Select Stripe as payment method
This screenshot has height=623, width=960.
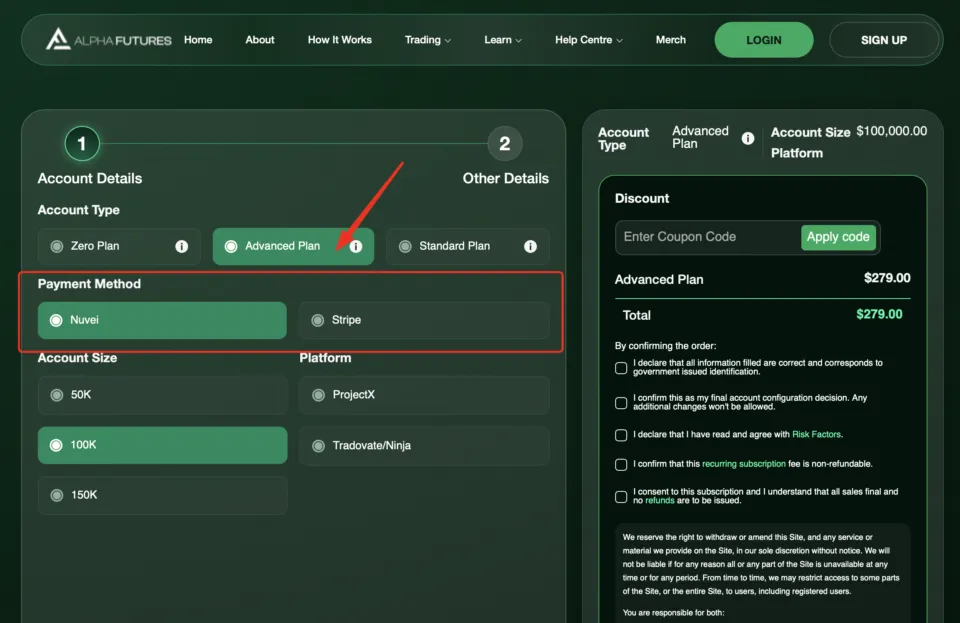point(424,320)
